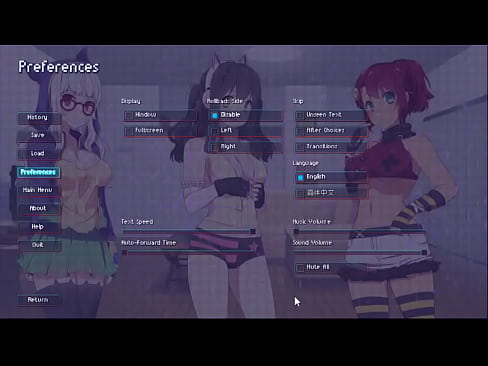This screenshot has height=366, width=488.
Task: Open the Save screen
Action: (x=39, y=135)
